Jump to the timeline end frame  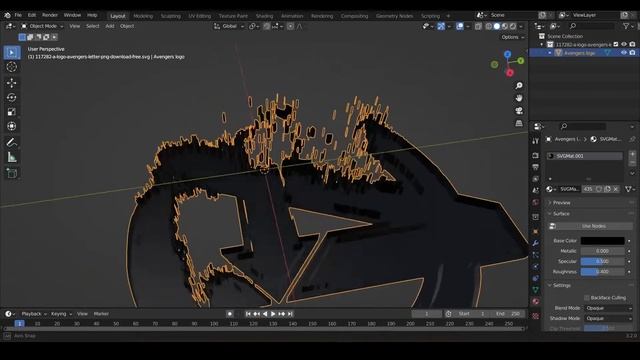click(x=290, y=314)
